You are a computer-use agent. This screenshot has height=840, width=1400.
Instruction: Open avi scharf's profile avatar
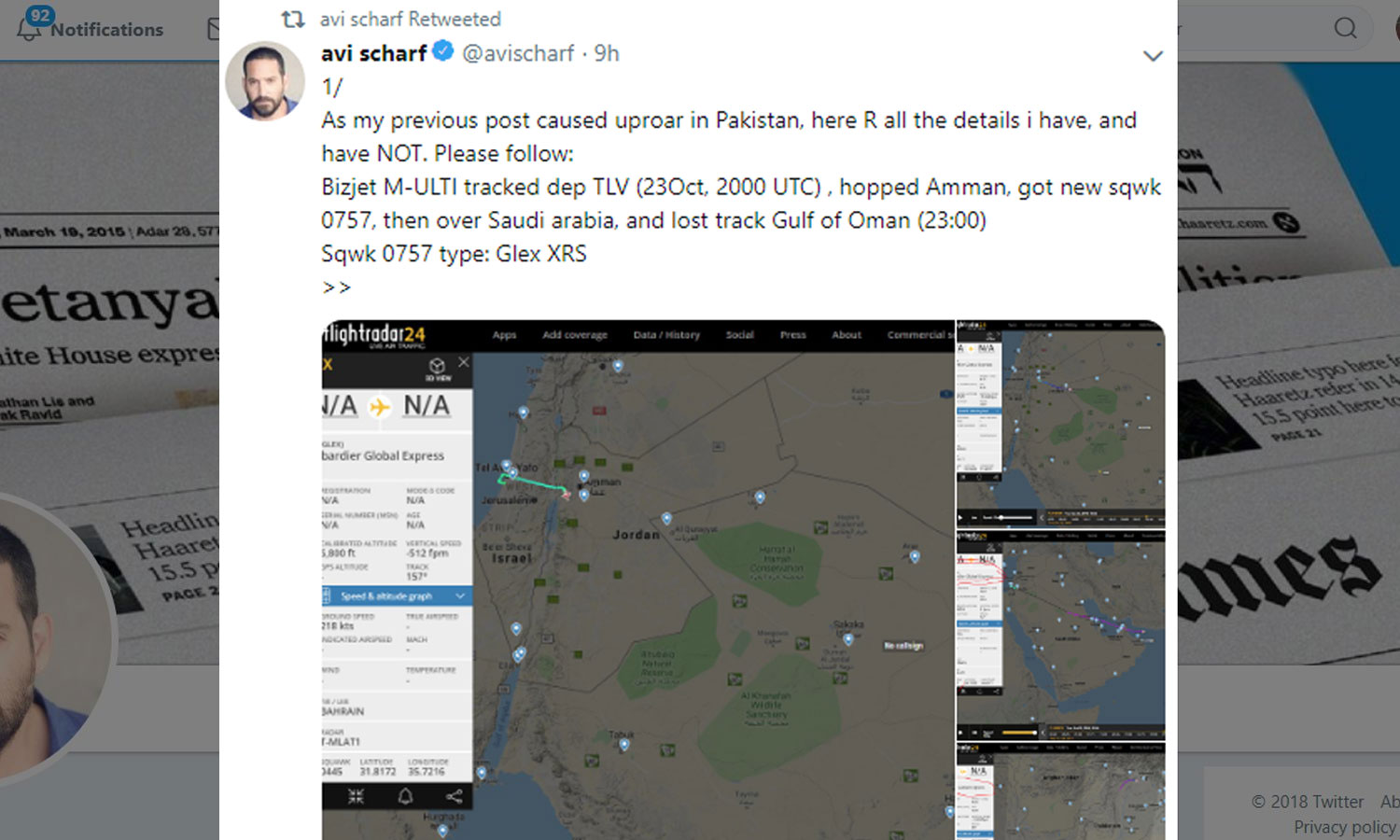[x=265, y=81]
